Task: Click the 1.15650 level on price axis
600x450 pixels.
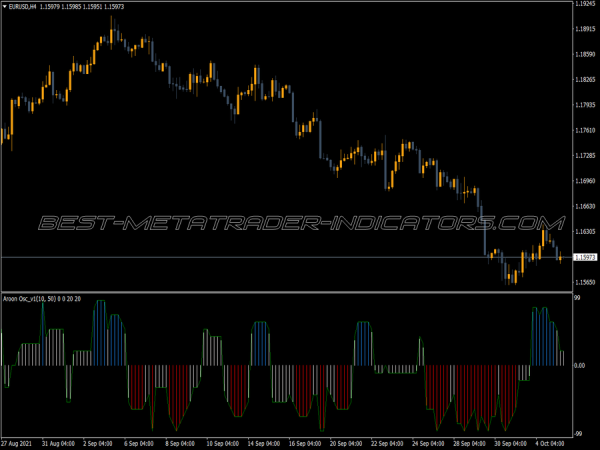Action: click(586, 283)
